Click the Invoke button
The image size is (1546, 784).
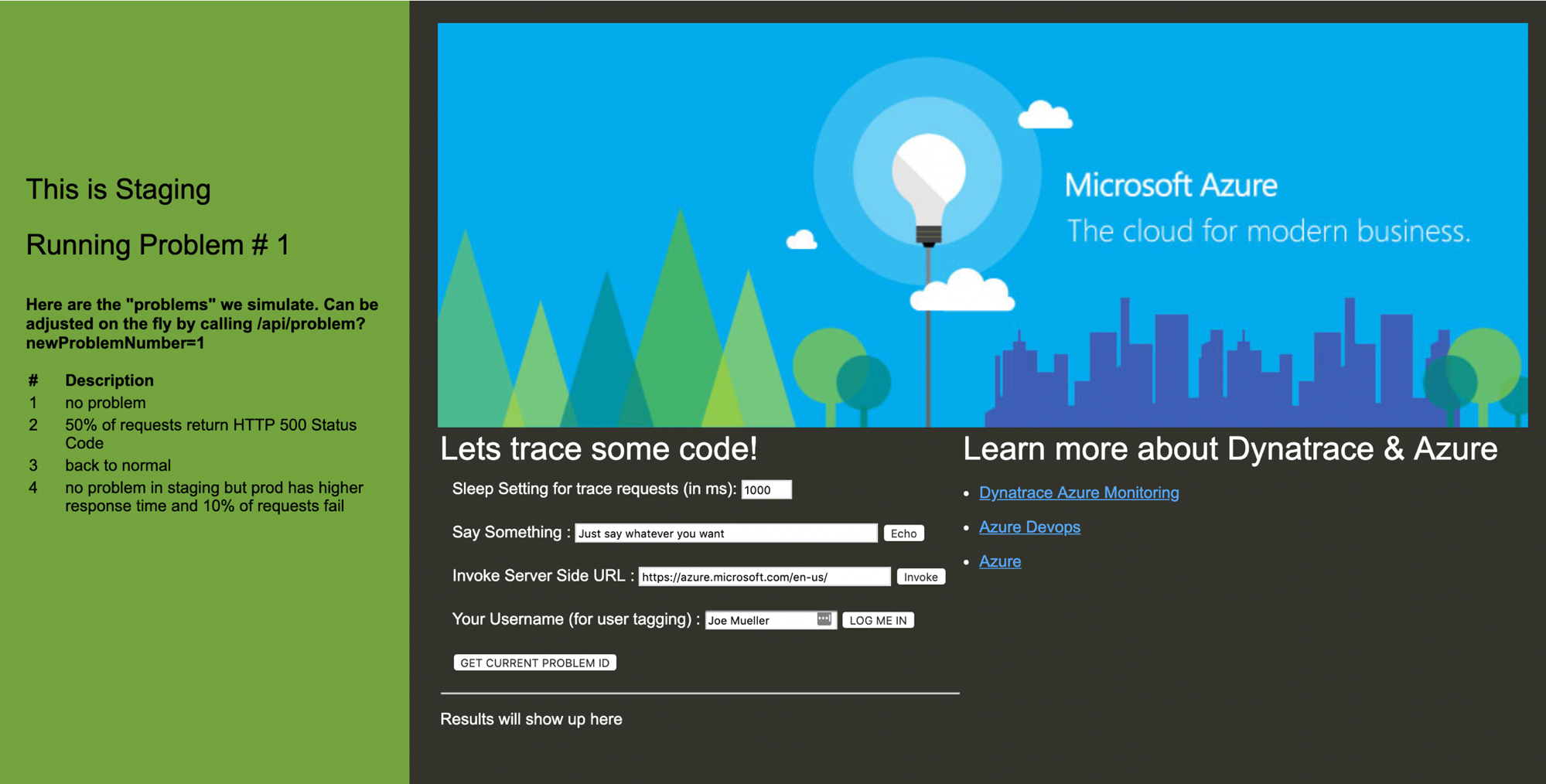tap(920, 577)
